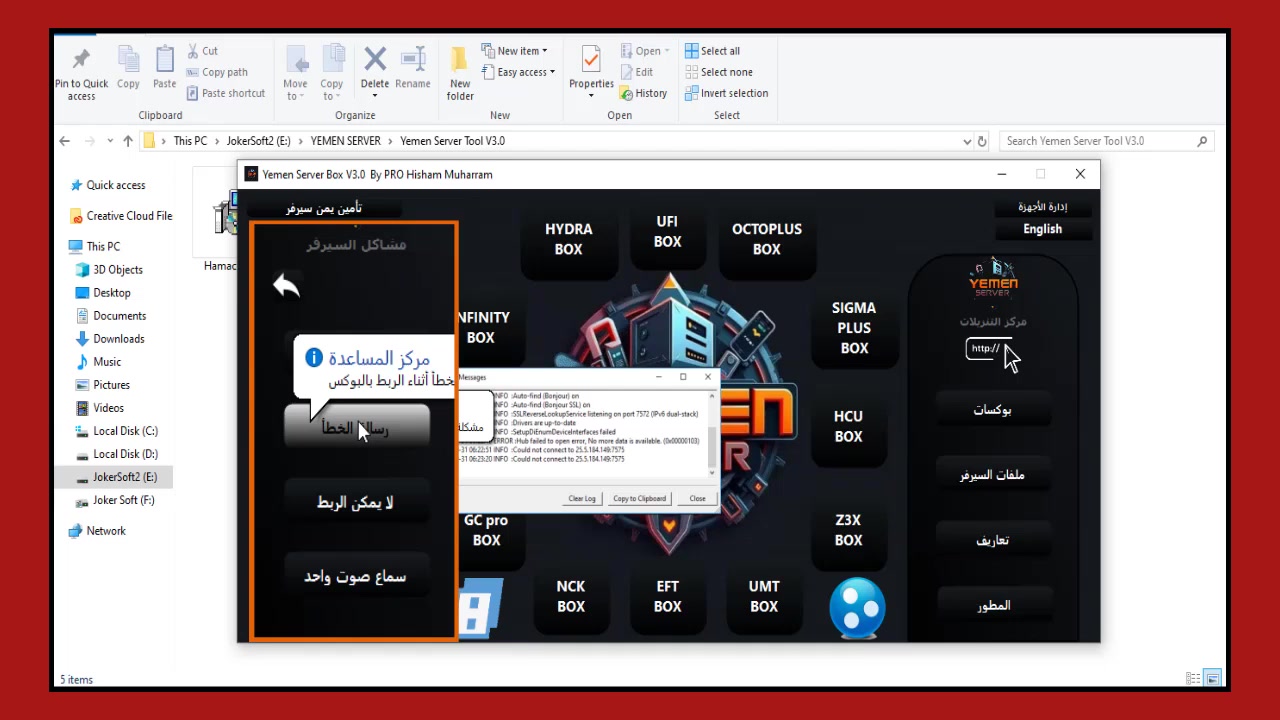Image resolution: width=1280 pixels, height=720 pixels.
Task: Select Local Disk (D:) in the sidebar
Action: pos(117,453)
